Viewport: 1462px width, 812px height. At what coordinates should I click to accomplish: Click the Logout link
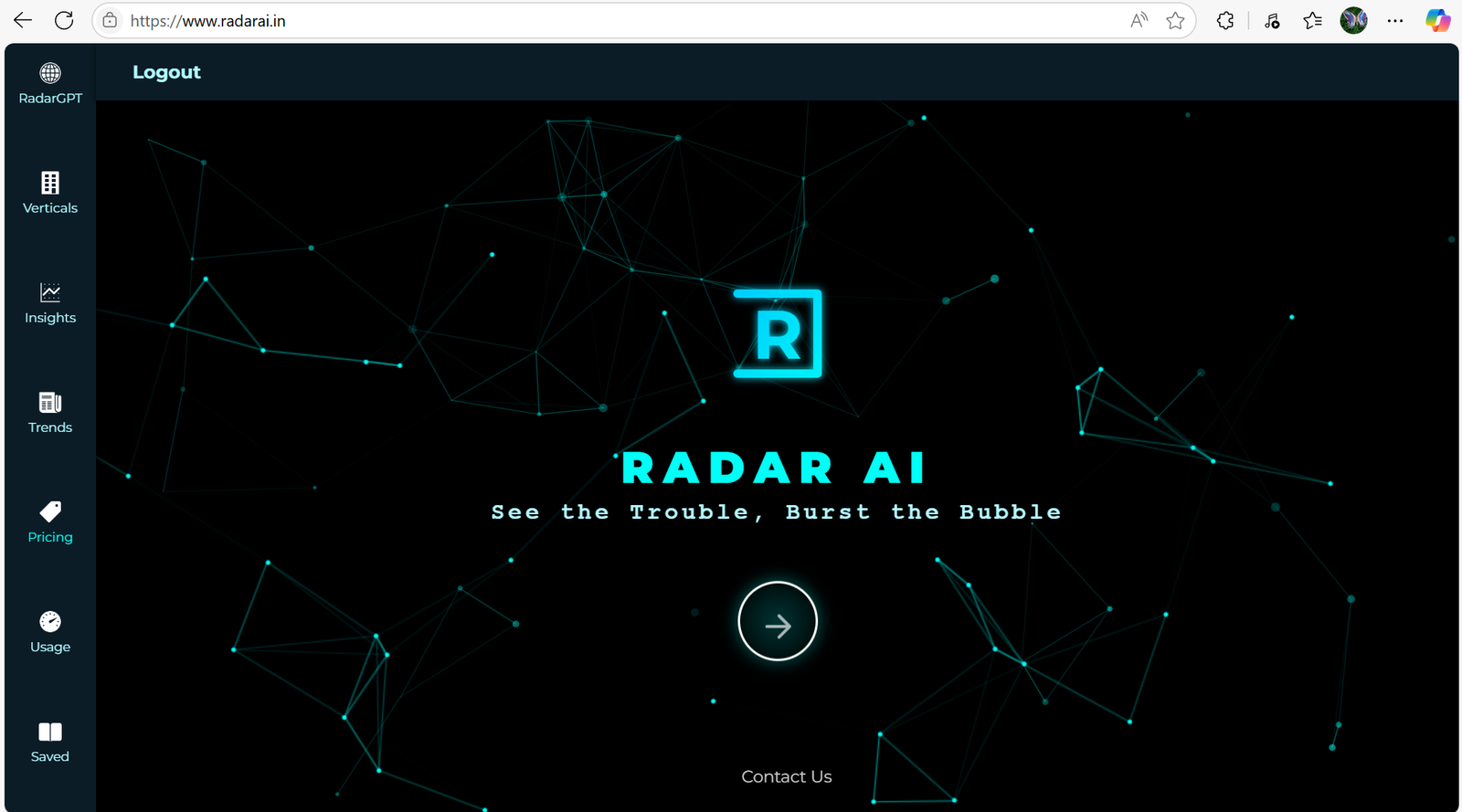click(166, 72)
